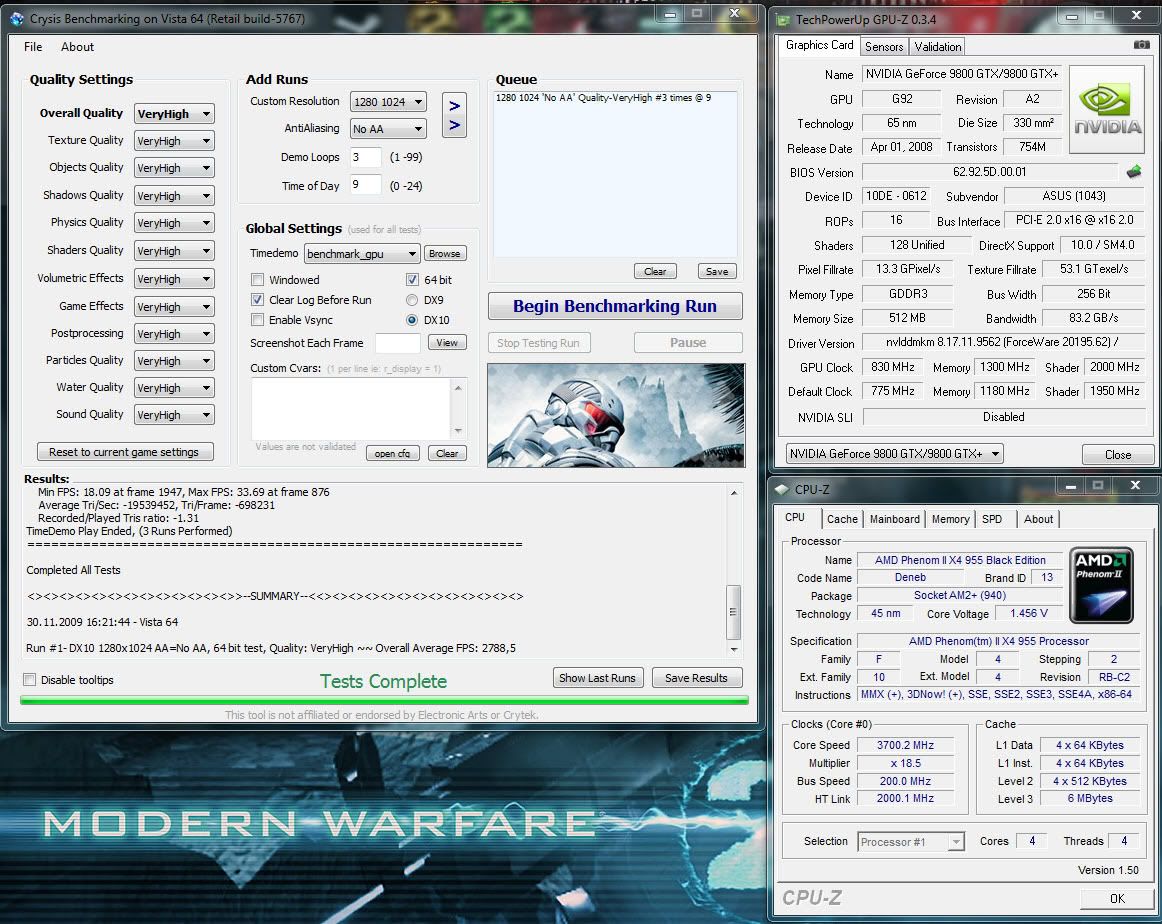Click the AMD Phenom II logo

[x=1101, y=585]
